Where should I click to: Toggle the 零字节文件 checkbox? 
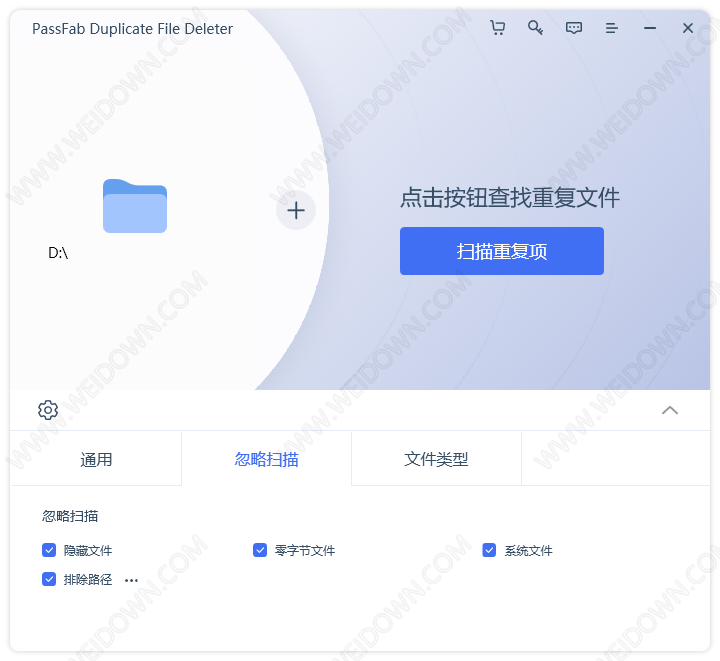(x=260, y=550)
